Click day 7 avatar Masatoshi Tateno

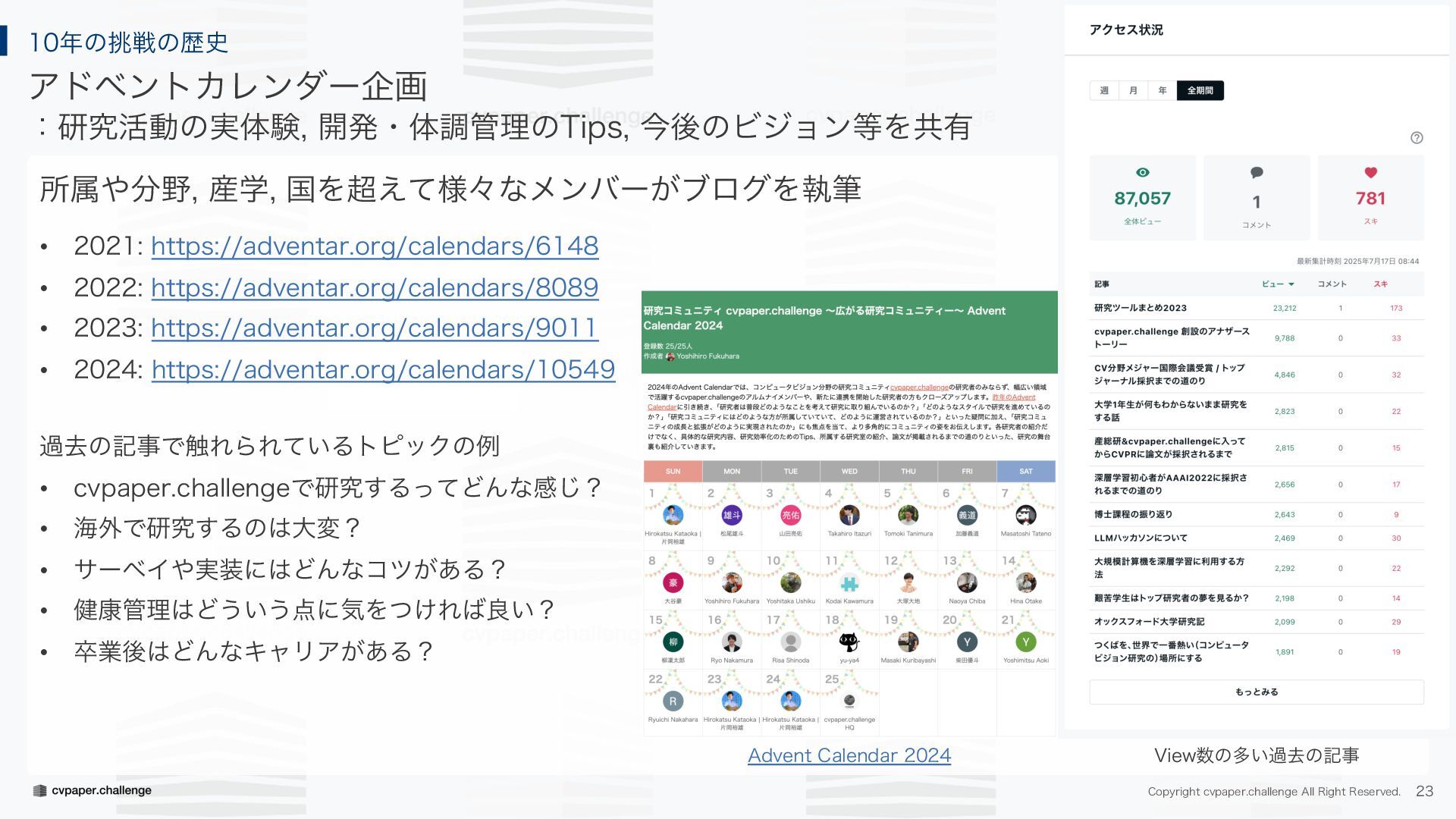tap(1025, 515)
